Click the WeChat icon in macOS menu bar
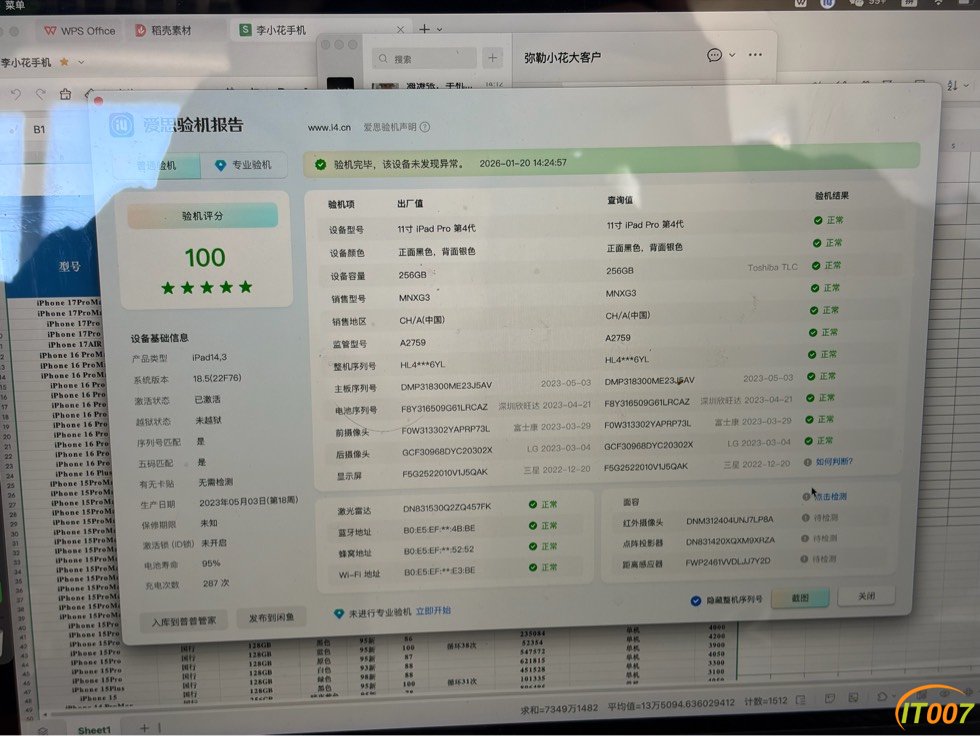This screenshot has height=736, width=980. pos(859,3)
